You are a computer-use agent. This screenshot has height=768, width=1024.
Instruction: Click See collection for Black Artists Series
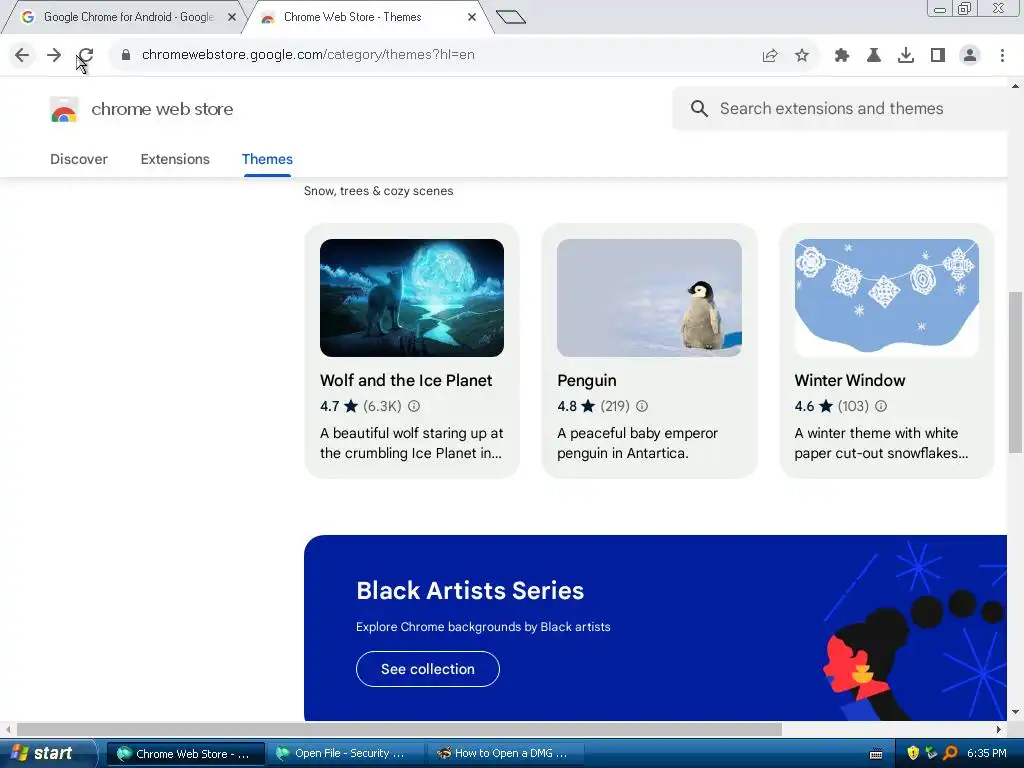point(428,669)
